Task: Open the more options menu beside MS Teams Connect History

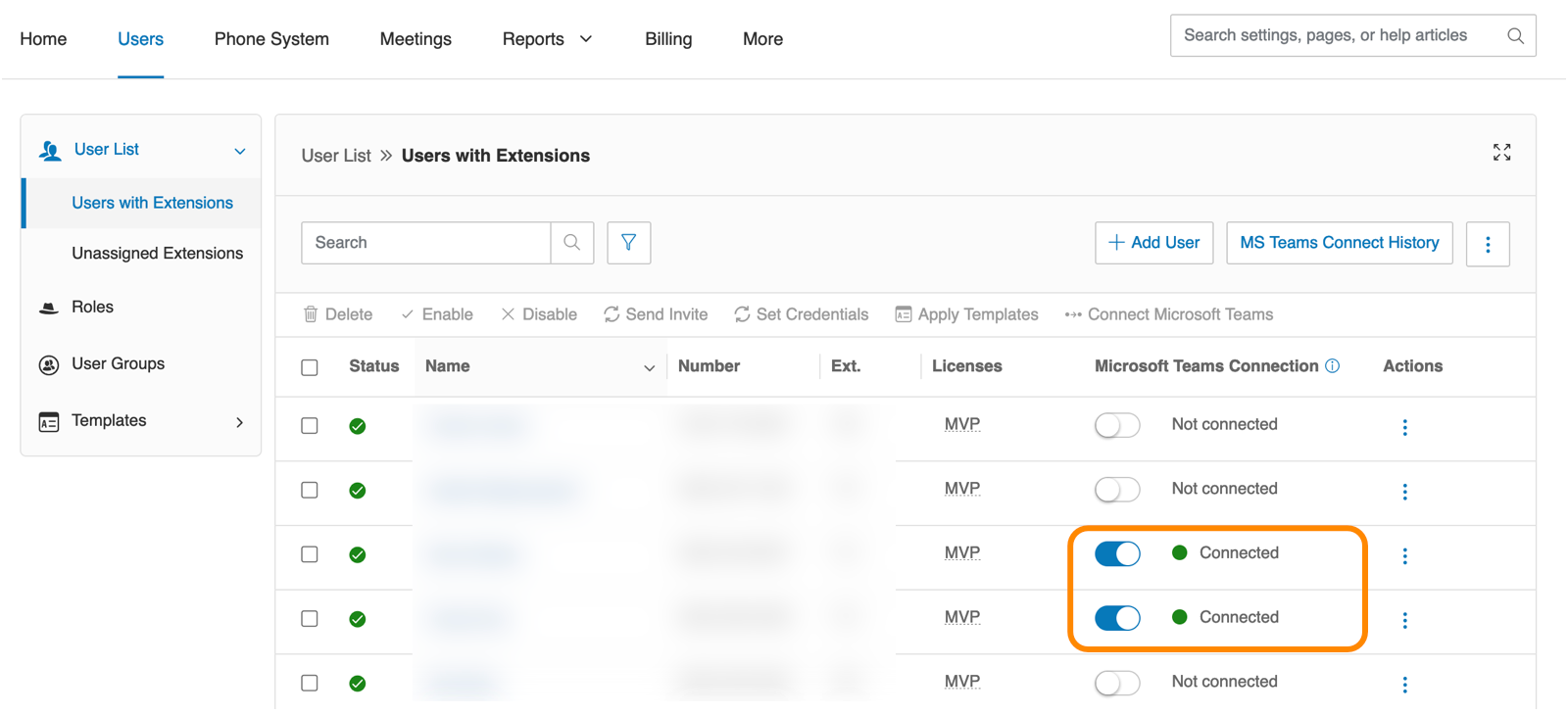Action: (x=1488, y=244)
